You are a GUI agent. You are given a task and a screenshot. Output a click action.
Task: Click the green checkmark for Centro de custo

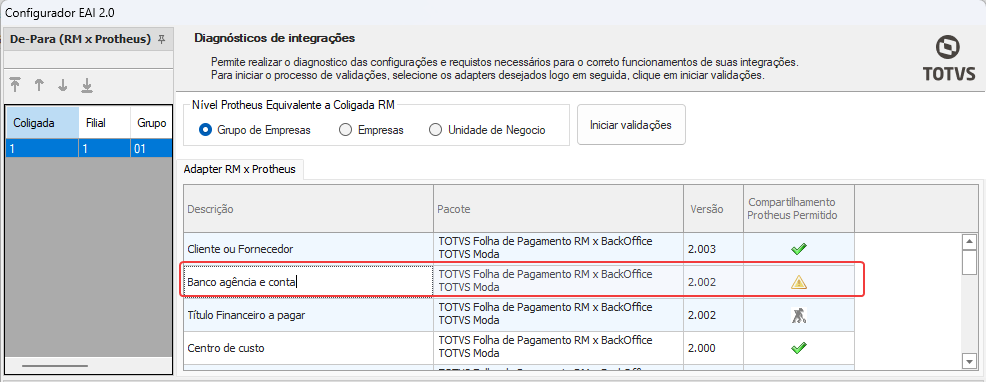point(799,347)
